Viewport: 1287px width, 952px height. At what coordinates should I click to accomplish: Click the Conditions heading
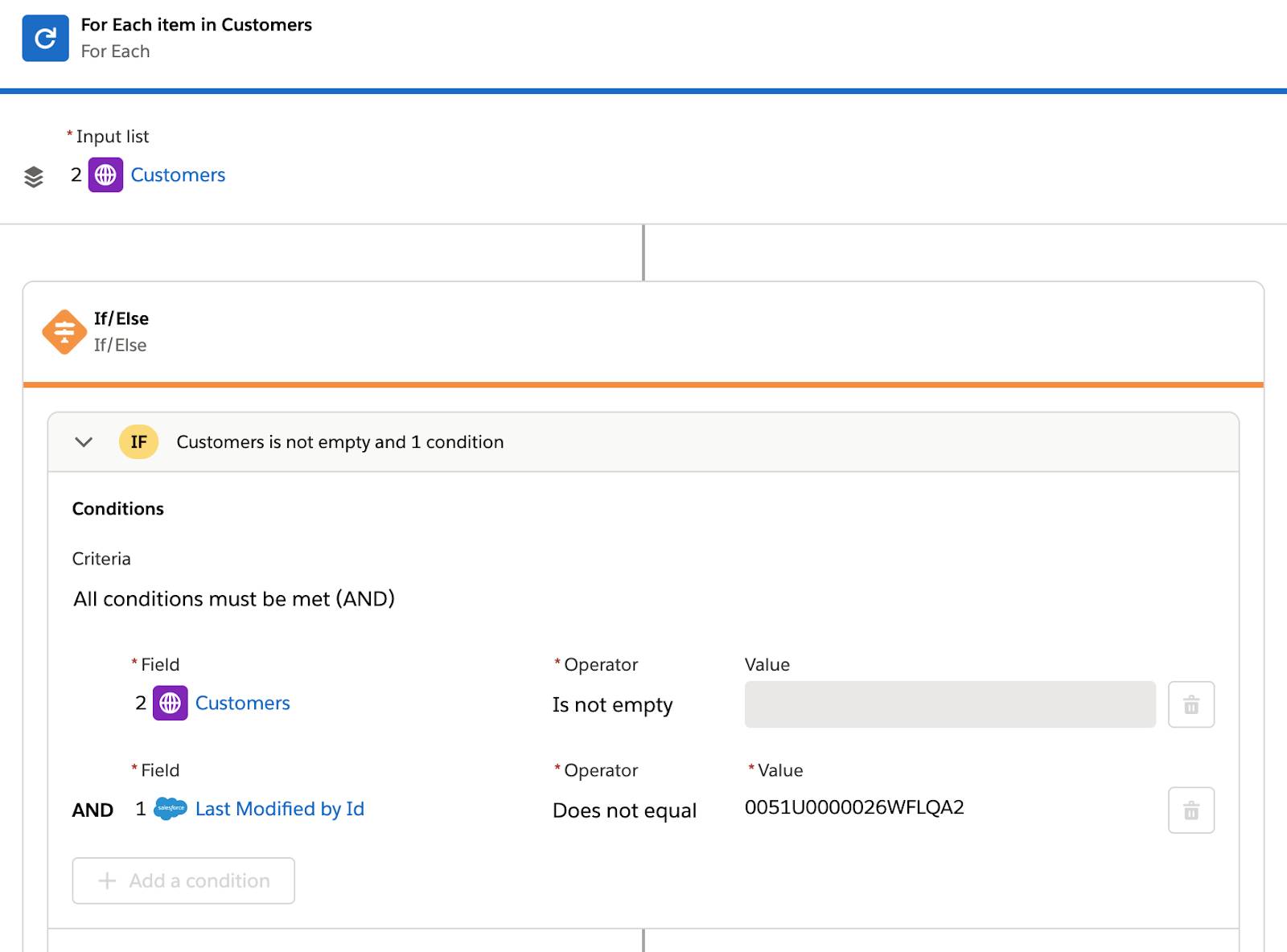coord(118,508)
